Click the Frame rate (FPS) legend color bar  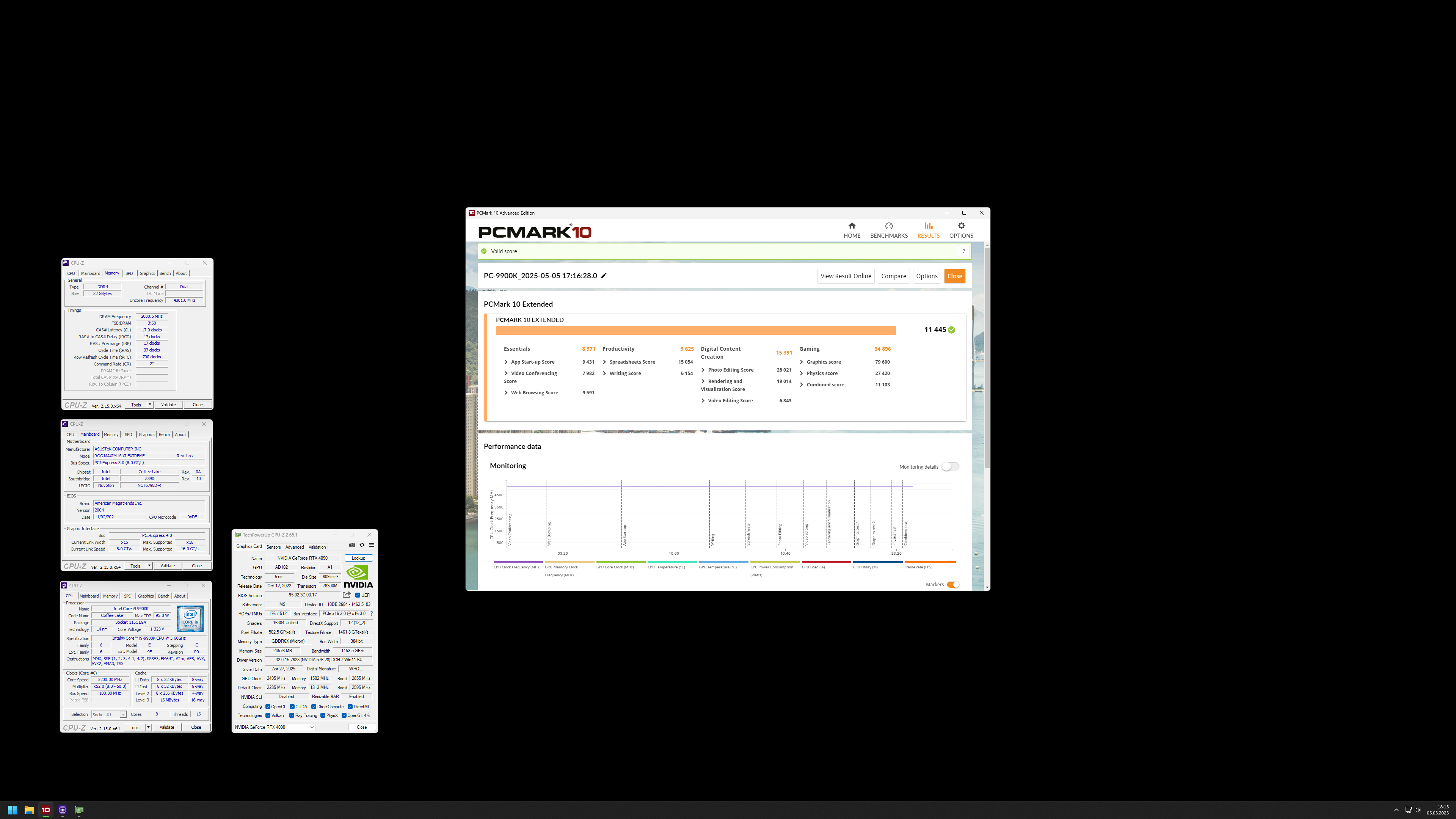click(930, 562)
